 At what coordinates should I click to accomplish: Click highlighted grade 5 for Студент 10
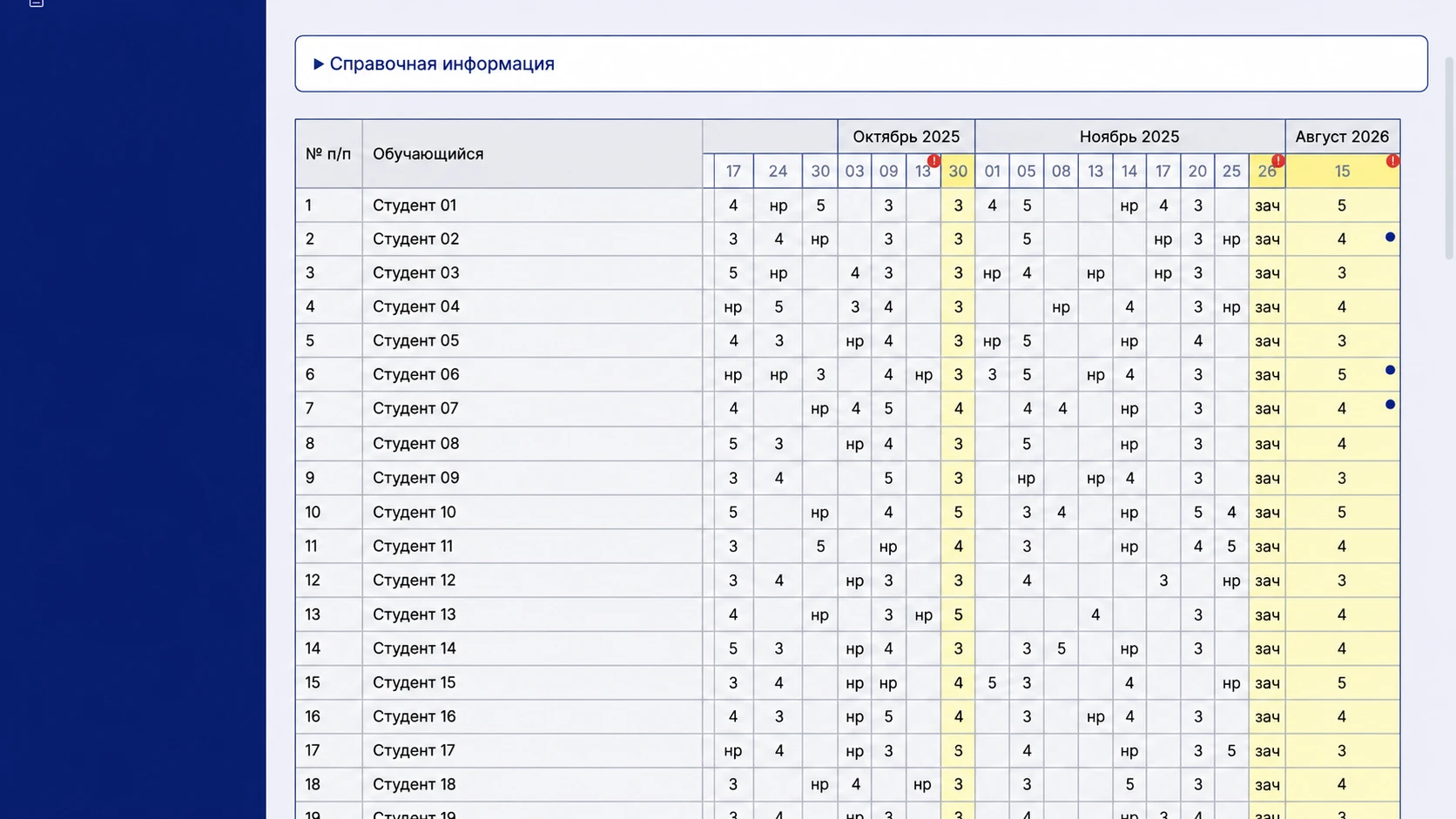pyautogui.click(x=958, y=512)
